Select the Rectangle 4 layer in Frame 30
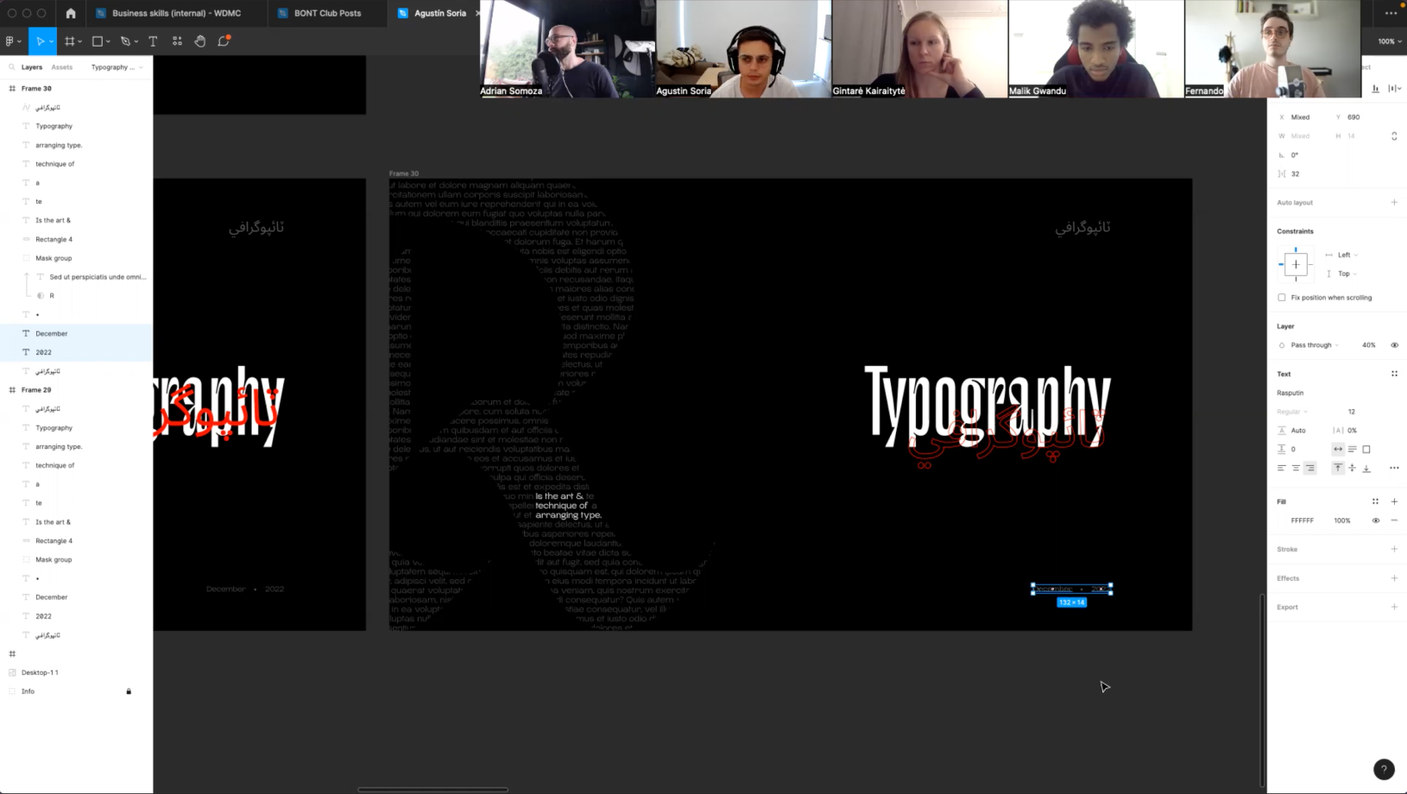Image resolution: width=1407 pixels, height=794 pixels. coord(54,239)
